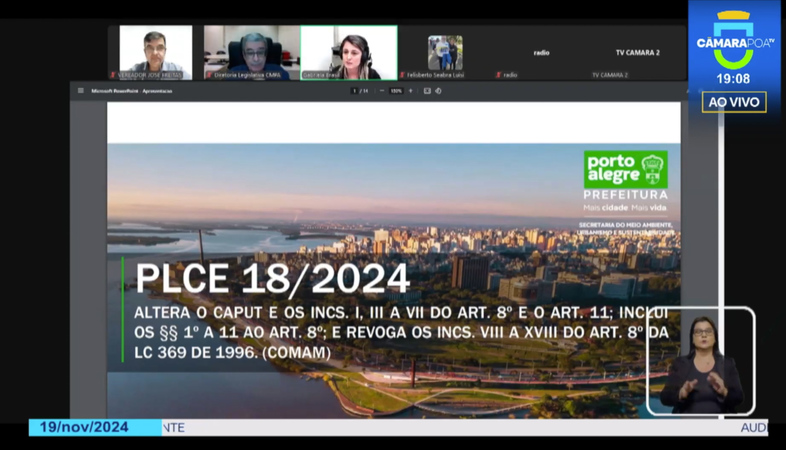Edit the current page number field
Screen dimensions: 786x450
point(355,91)
